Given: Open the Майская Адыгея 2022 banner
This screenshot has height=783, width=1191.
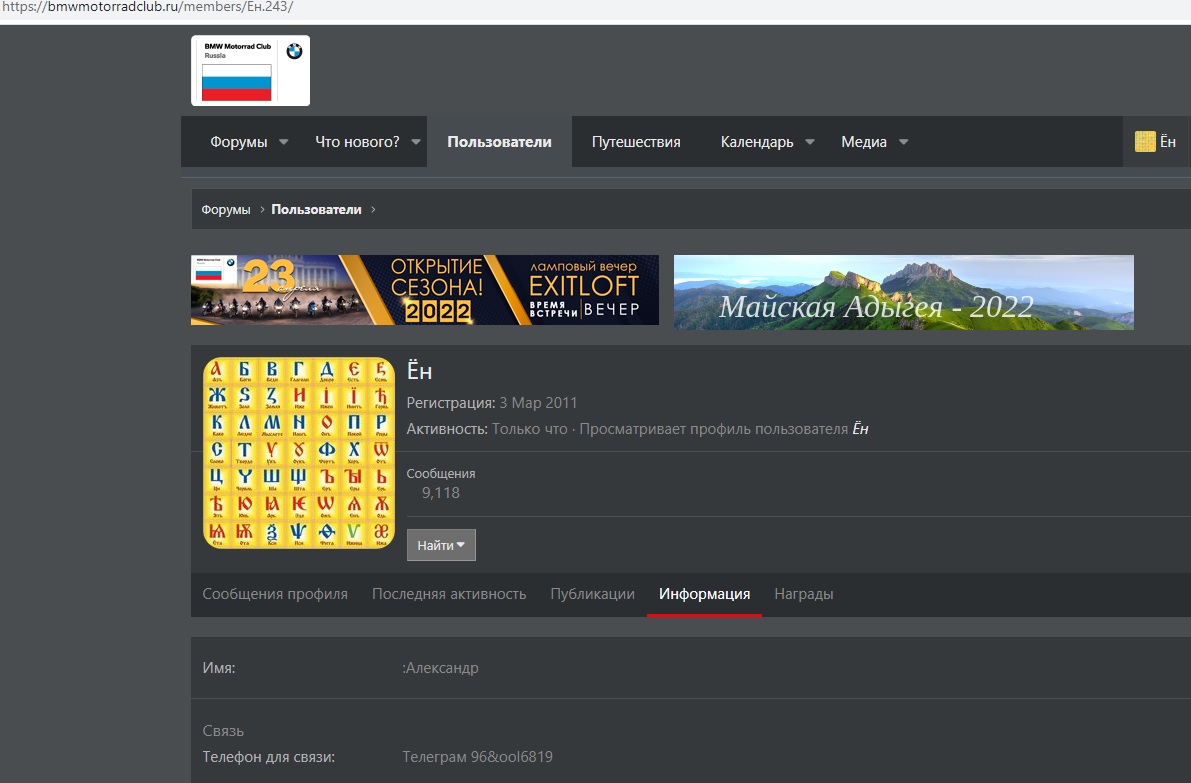Looking at the screenshot, I should coord(903,292).
